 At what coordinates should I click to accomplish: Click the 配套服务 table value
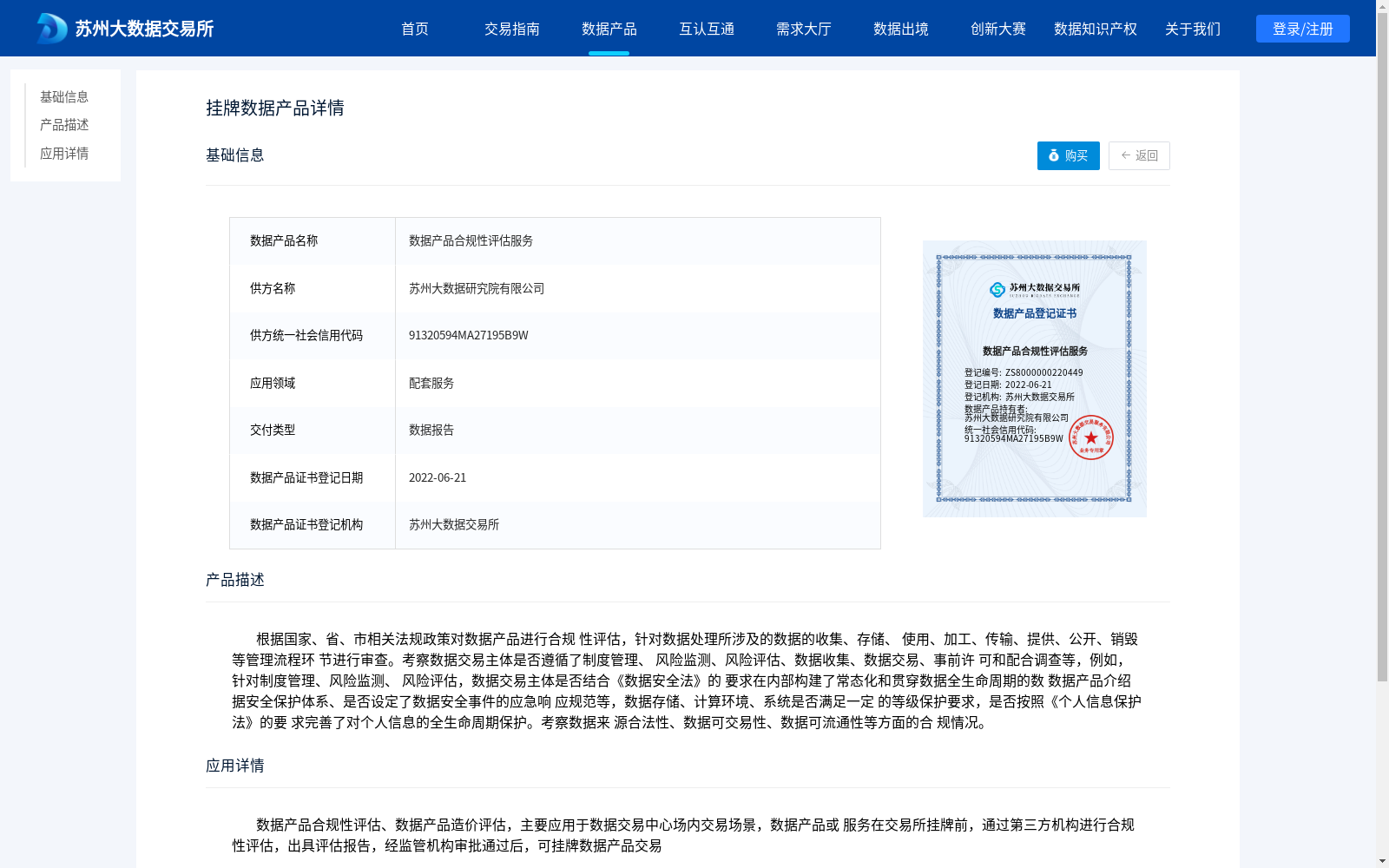431,383
